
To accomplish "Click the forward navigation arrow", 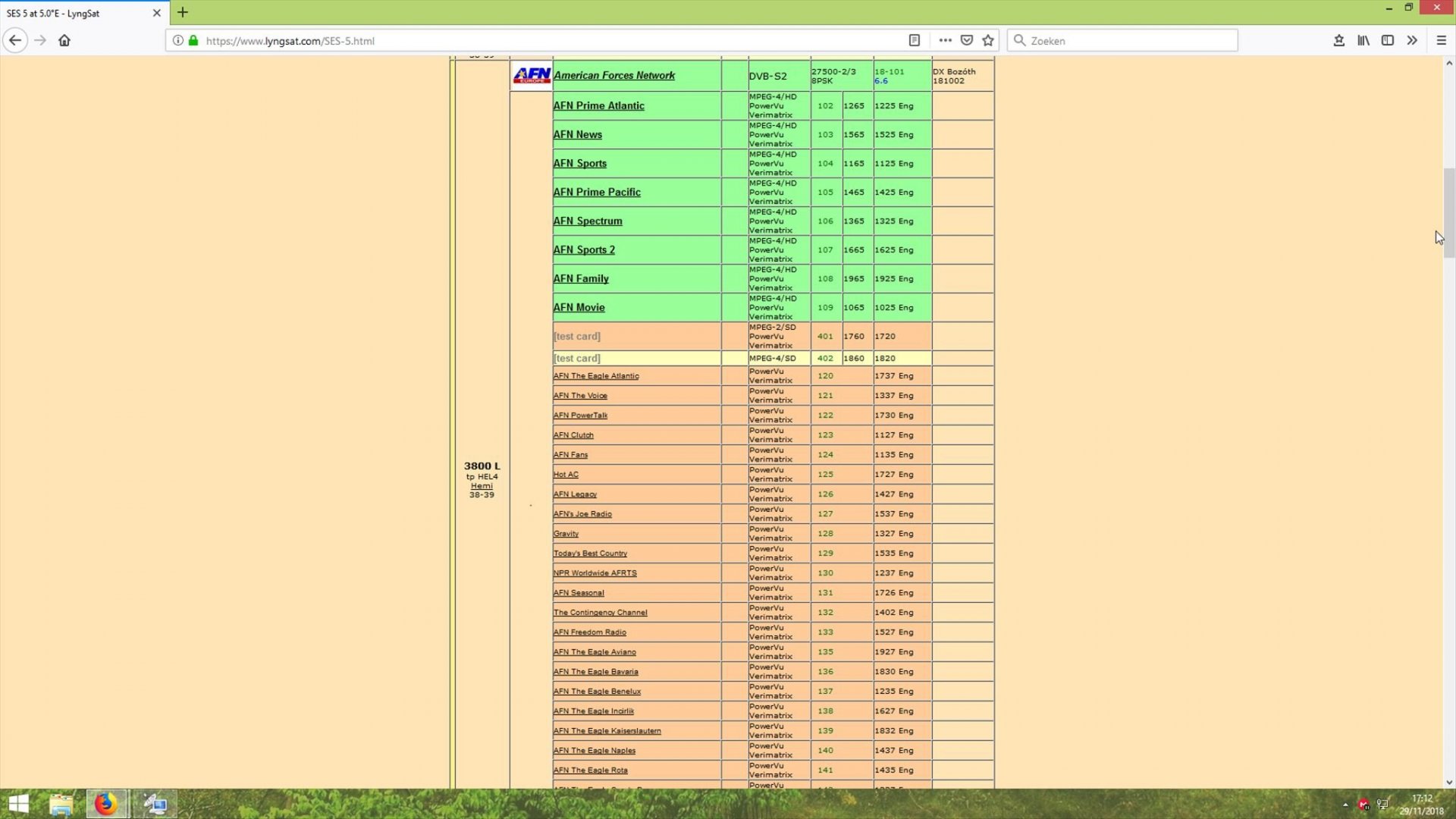I will [40, 40].
